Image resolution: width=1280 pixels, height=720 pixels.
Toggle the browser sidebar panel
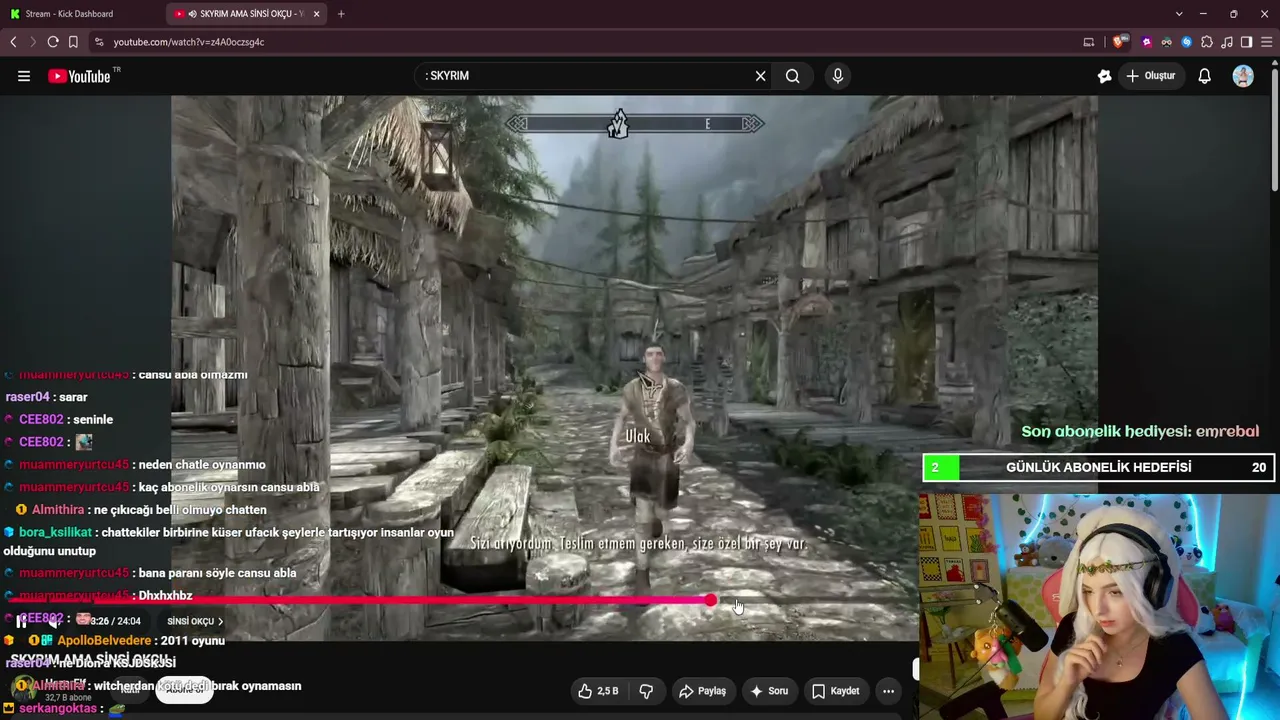(x=1247, y=42)
